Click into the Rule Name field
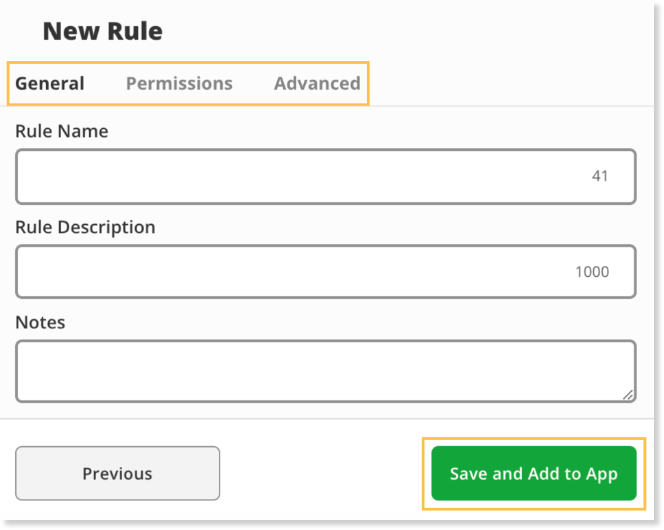Screen dimensions: 664x530 (x=326, y=176)
